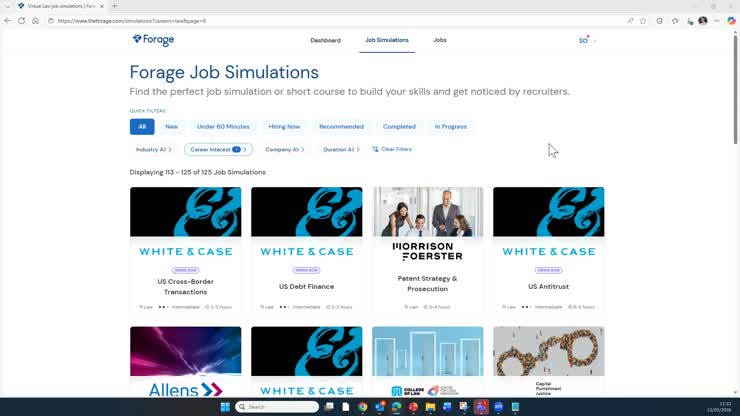
Task: Expand the Industry All filter dropdown
Action: coord(153,150)
